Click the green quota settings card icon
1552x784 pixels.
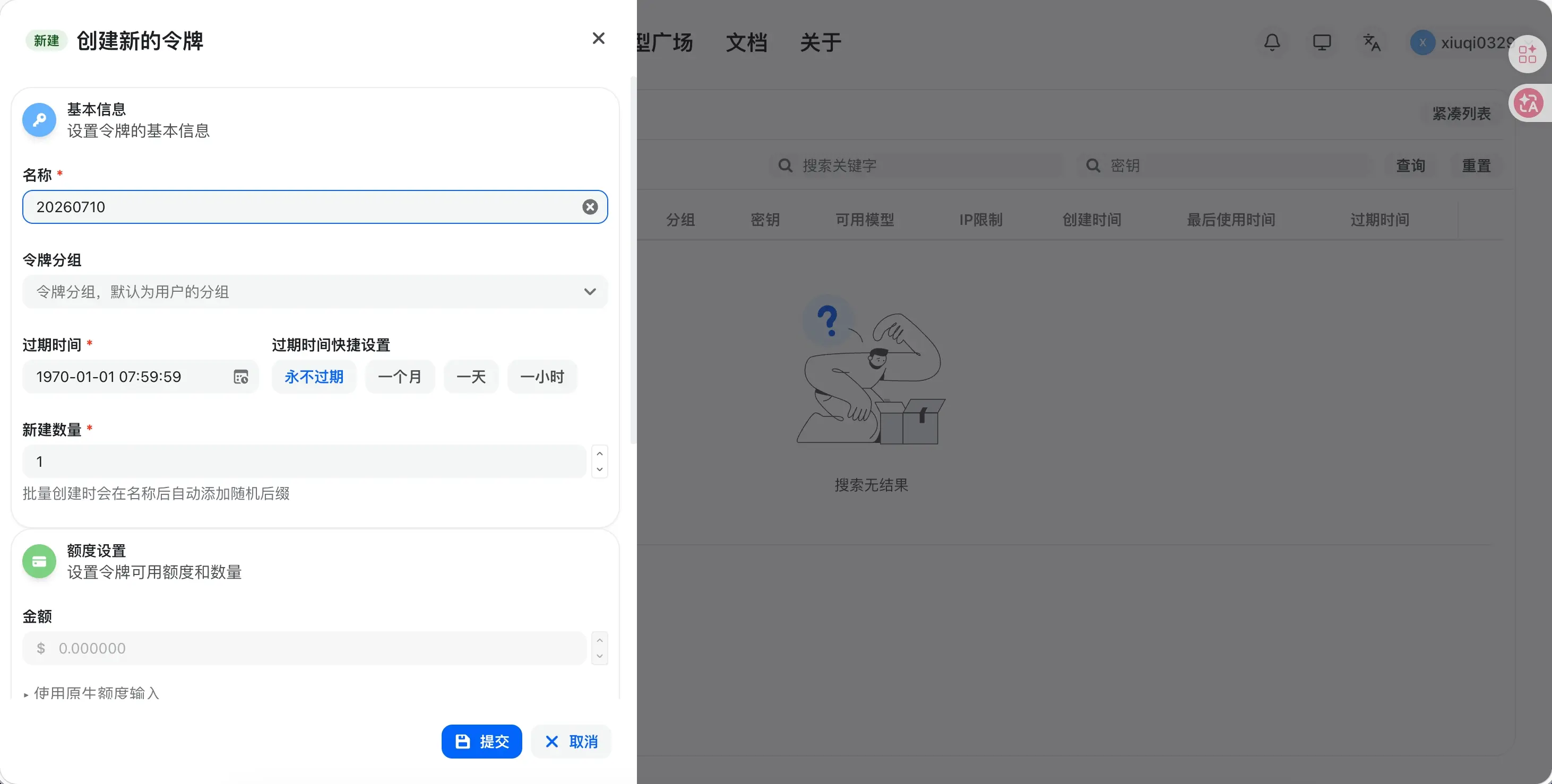pyautogui.click(x=39, y=561)
